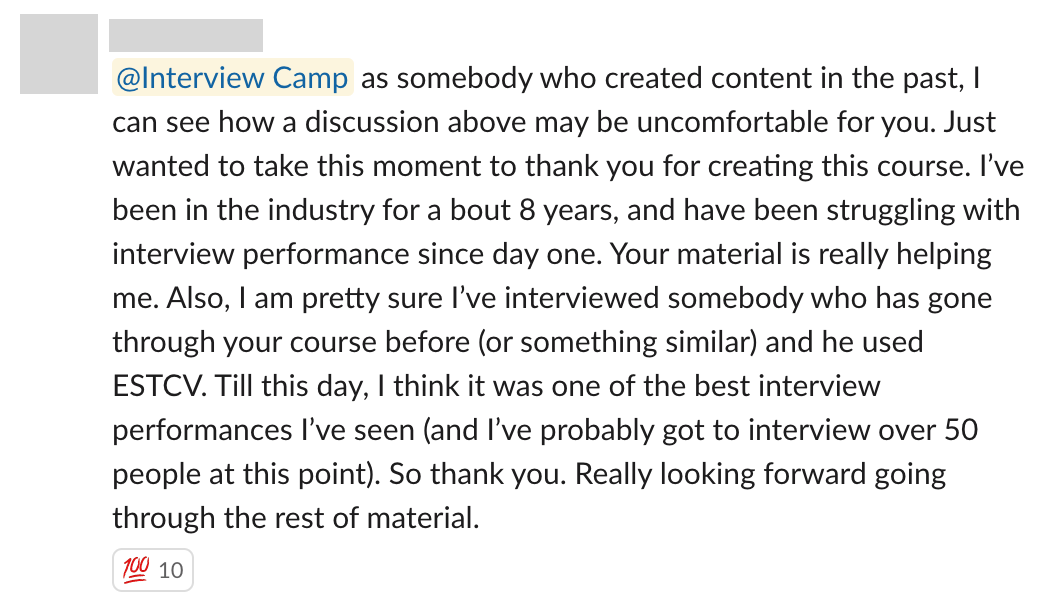Click the phrase "Really looking forward going"
1046x604 pixels.
[760, 475]
